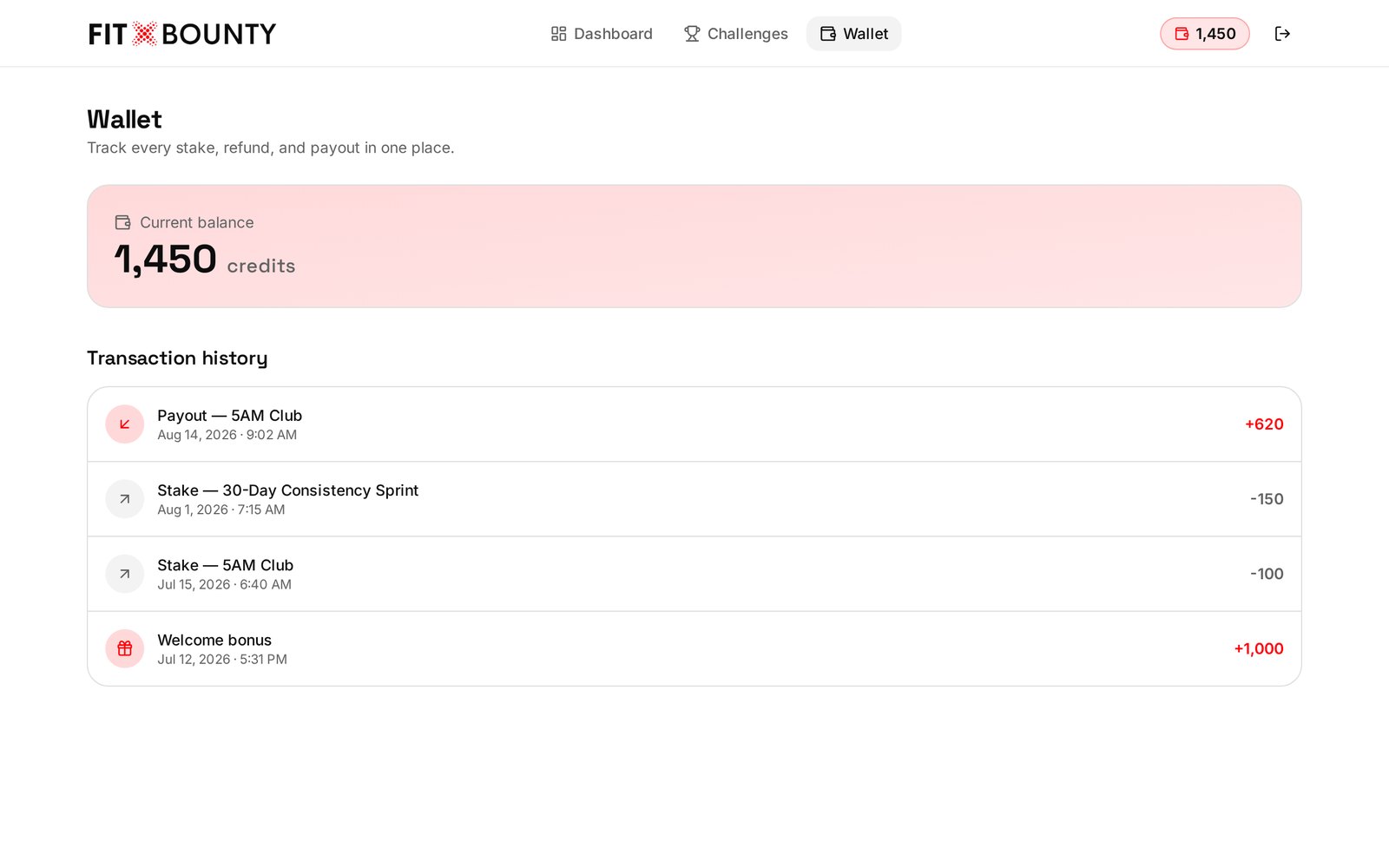Open the Dashboard tab

[602, 34]
